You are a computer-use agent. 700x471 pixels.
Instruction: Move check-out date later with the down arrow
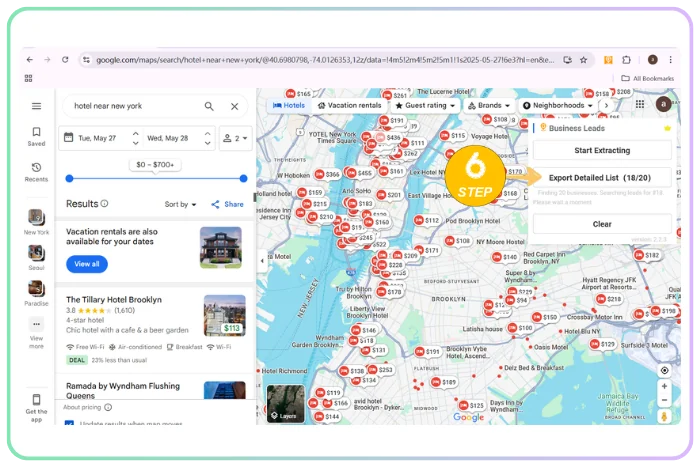pyautogui.click(x=208, y=143)
